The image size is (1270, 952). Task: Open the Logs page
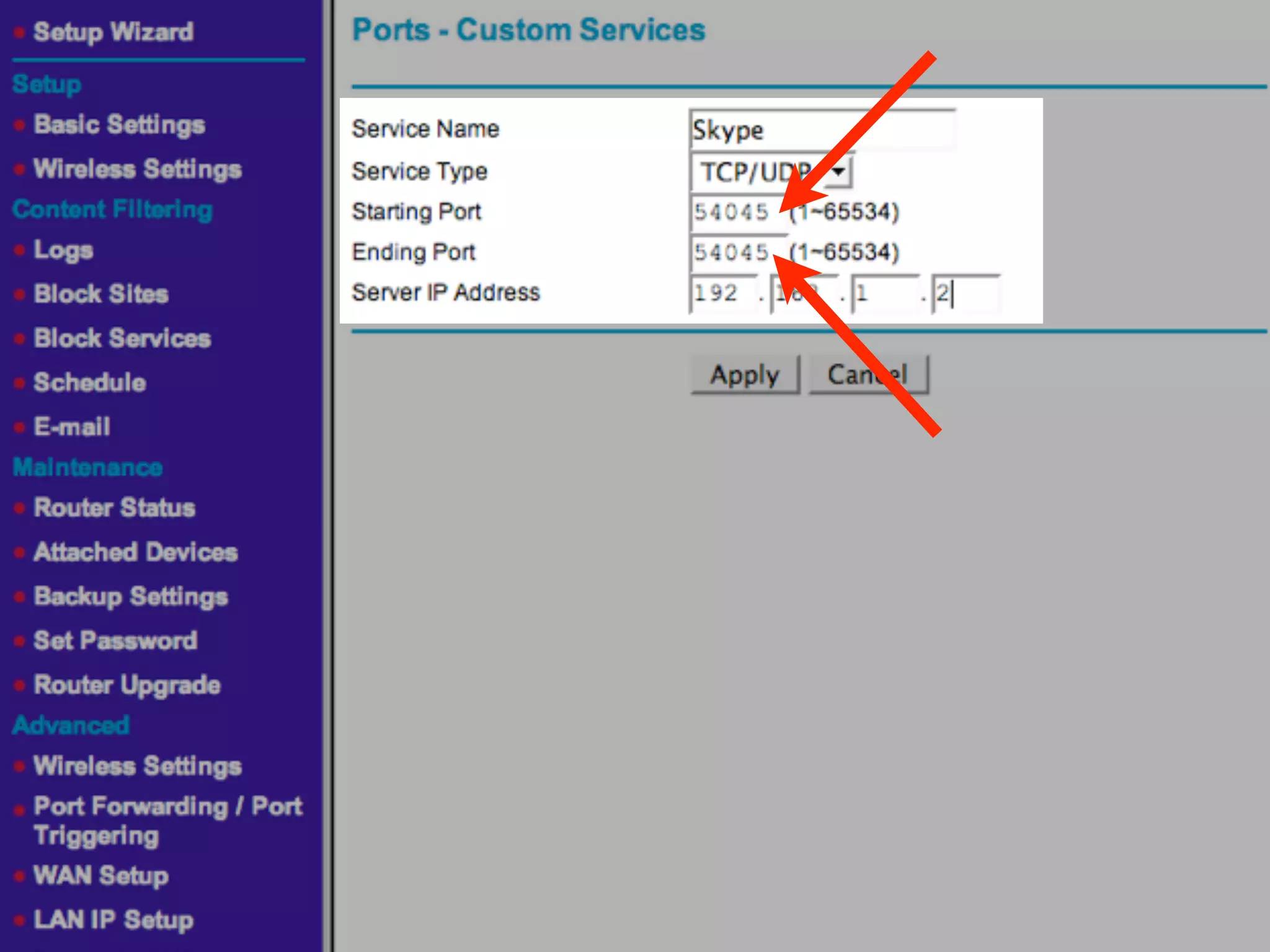(63, 250)
